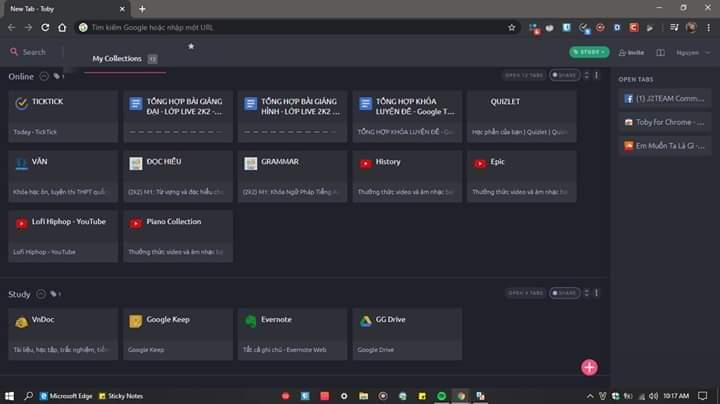Click Open 12 Tabs for Online
Viewport: 720px width, 404px height.
(x=523, y=75)
